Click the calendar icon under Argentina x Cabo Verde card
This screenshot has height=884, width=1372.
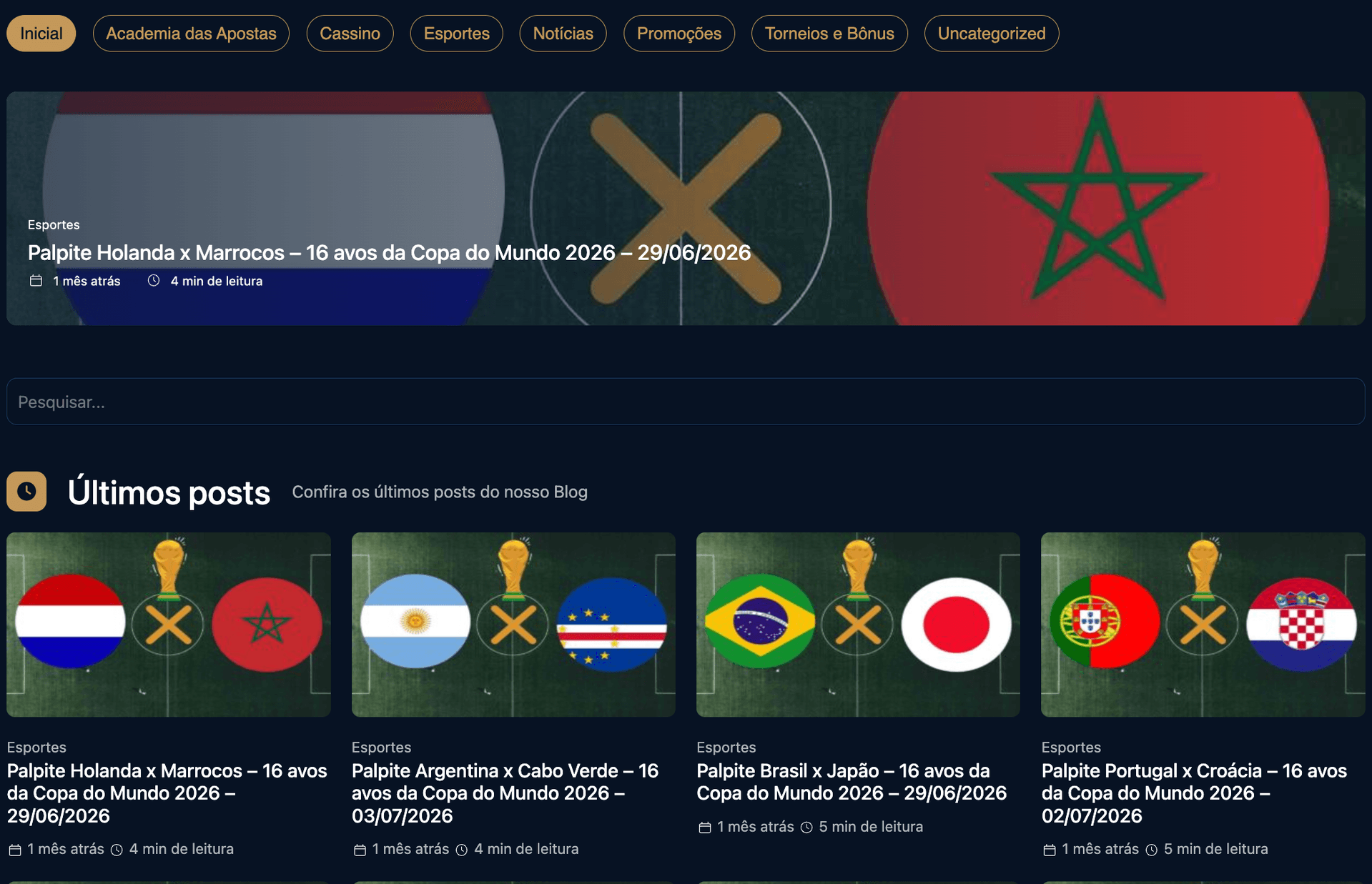[360, 850]
